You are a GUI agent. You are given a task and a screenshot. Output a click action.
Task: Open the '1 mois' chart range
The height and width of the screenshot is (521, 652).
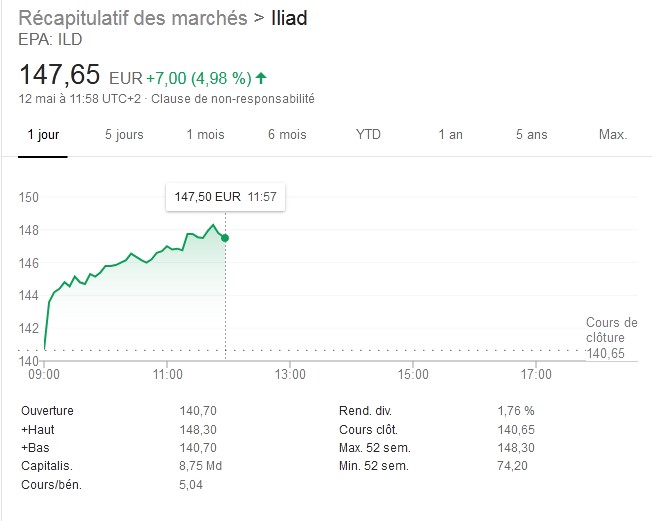[x=205, y=135]
